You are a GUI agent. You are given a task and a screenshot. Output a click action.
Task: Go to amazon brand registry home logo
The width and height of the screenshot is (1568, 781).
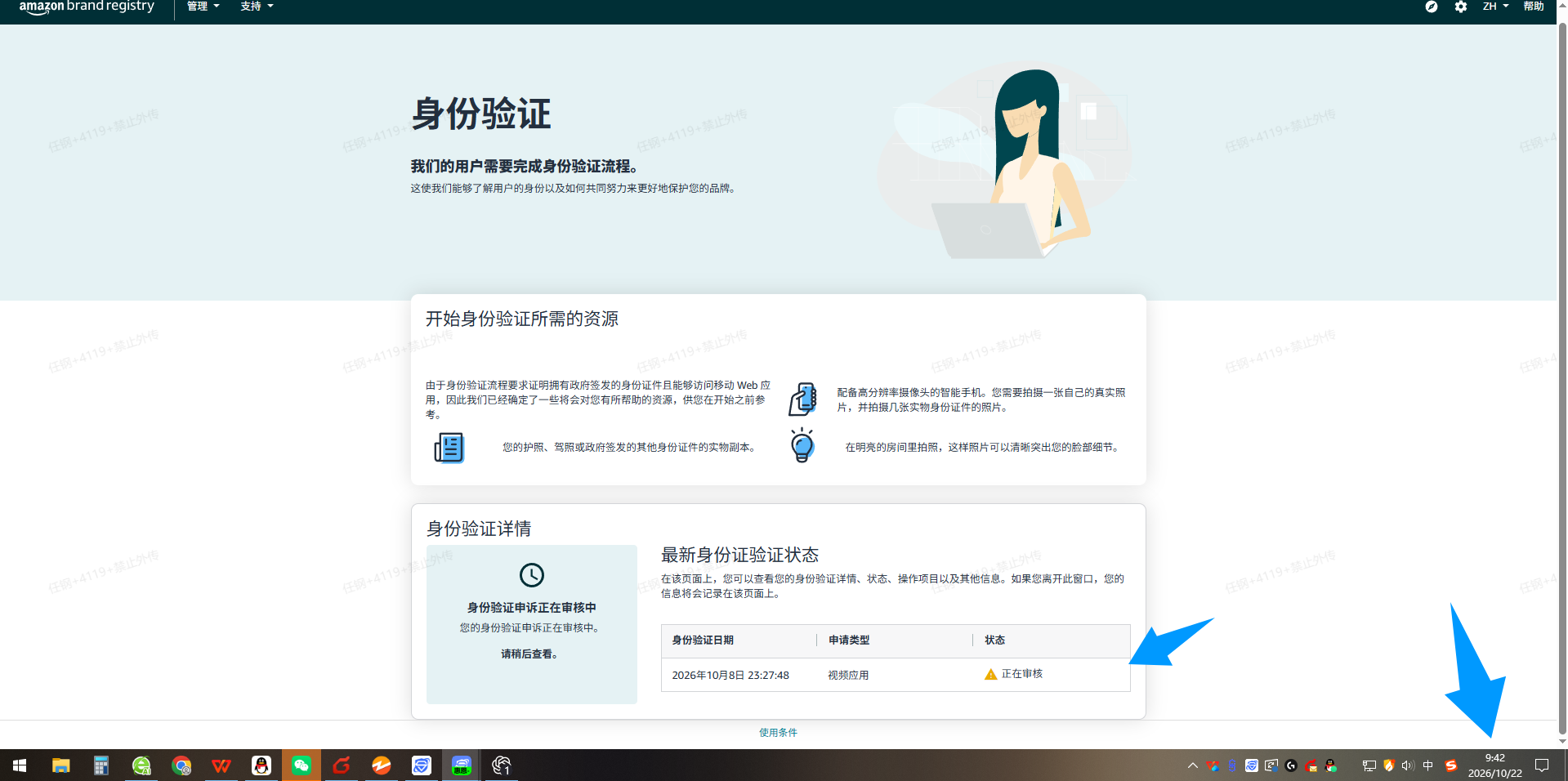tap(87, 7)
